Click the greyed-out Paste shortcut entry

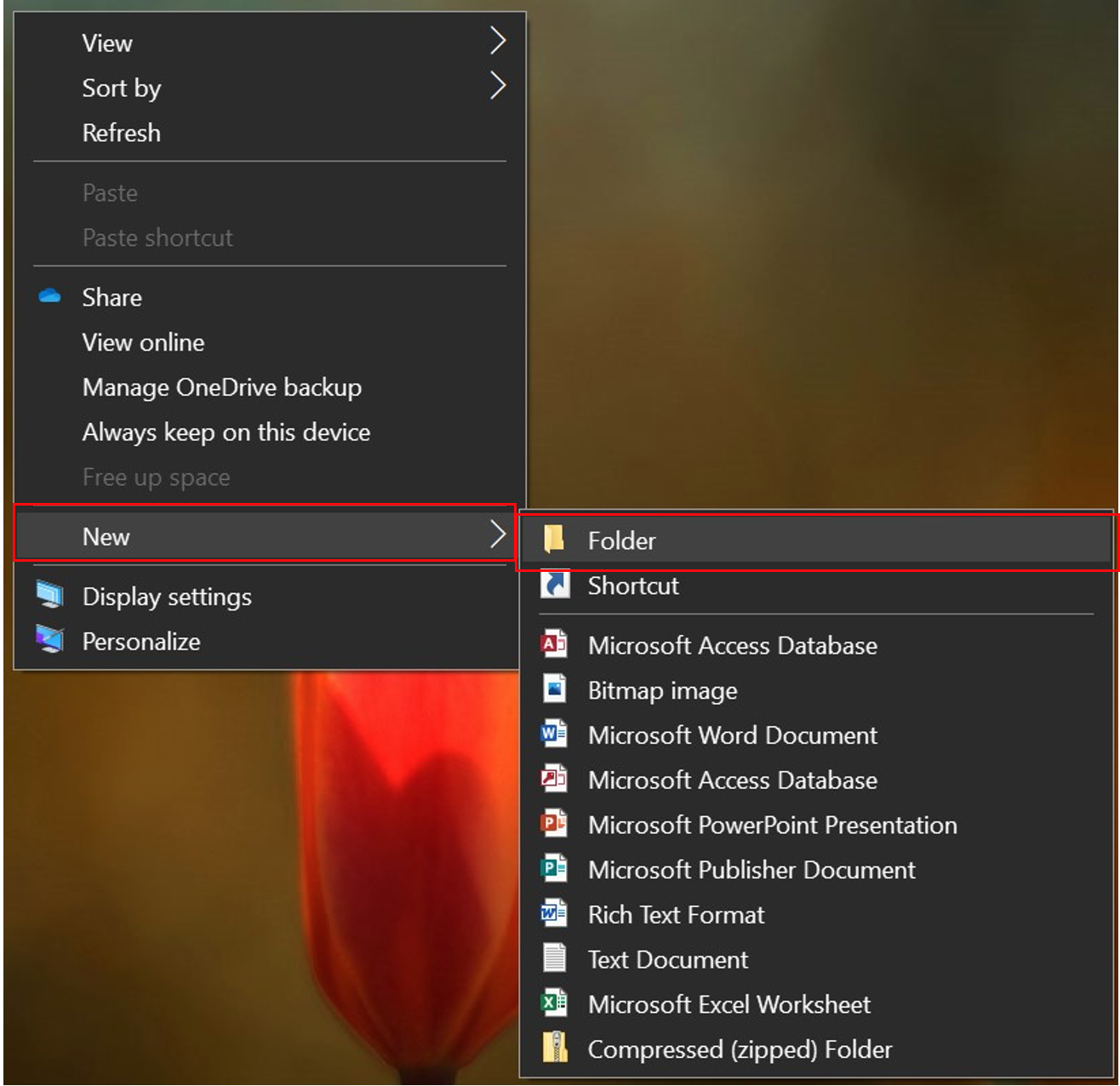[x=270, y=237]
